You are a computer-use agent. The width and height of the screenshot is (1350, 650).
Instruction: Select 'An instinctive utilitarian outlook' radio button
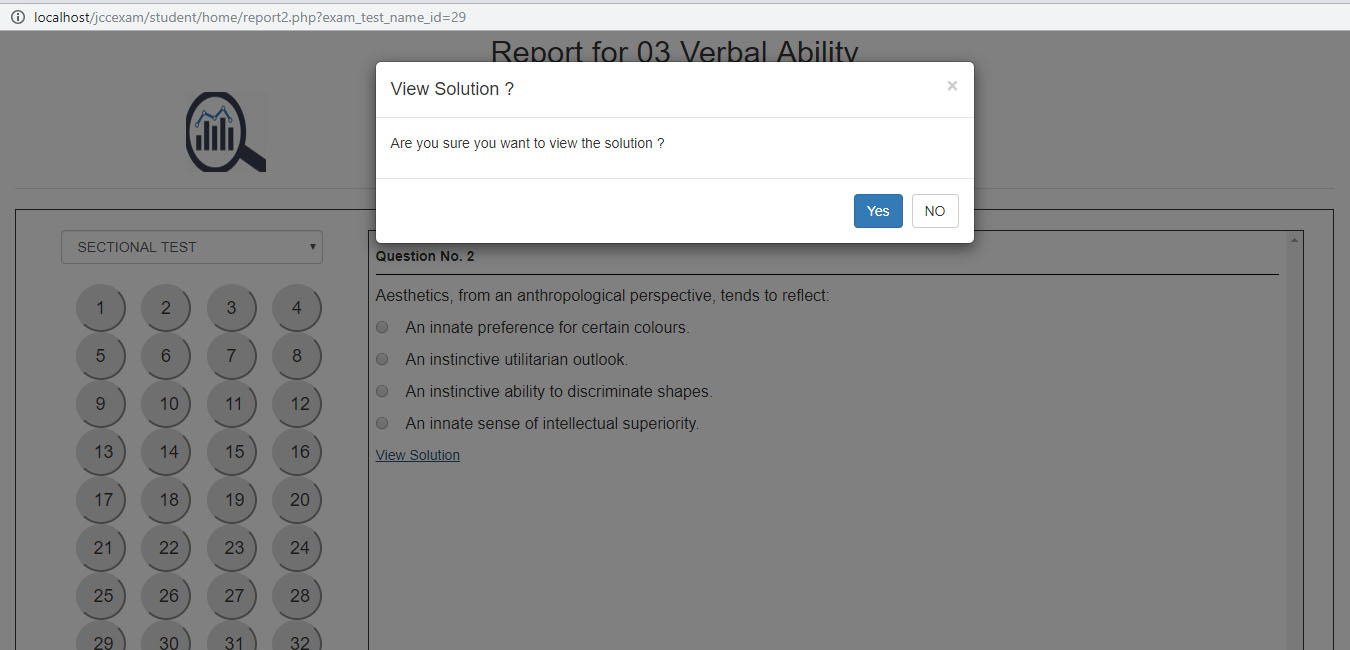(382, 359)
